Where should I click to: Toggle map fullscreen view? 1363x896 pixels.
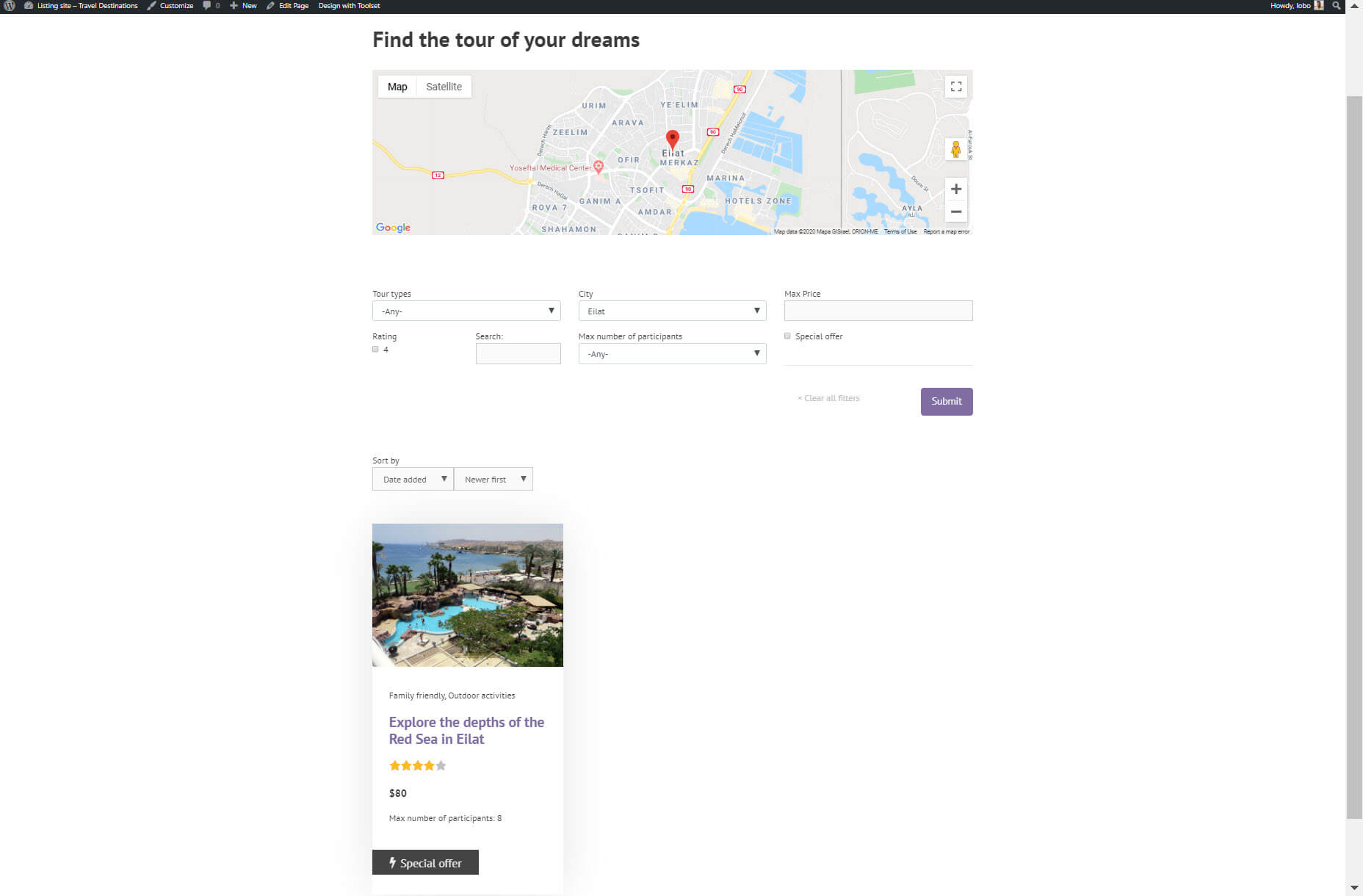(956, 87)
